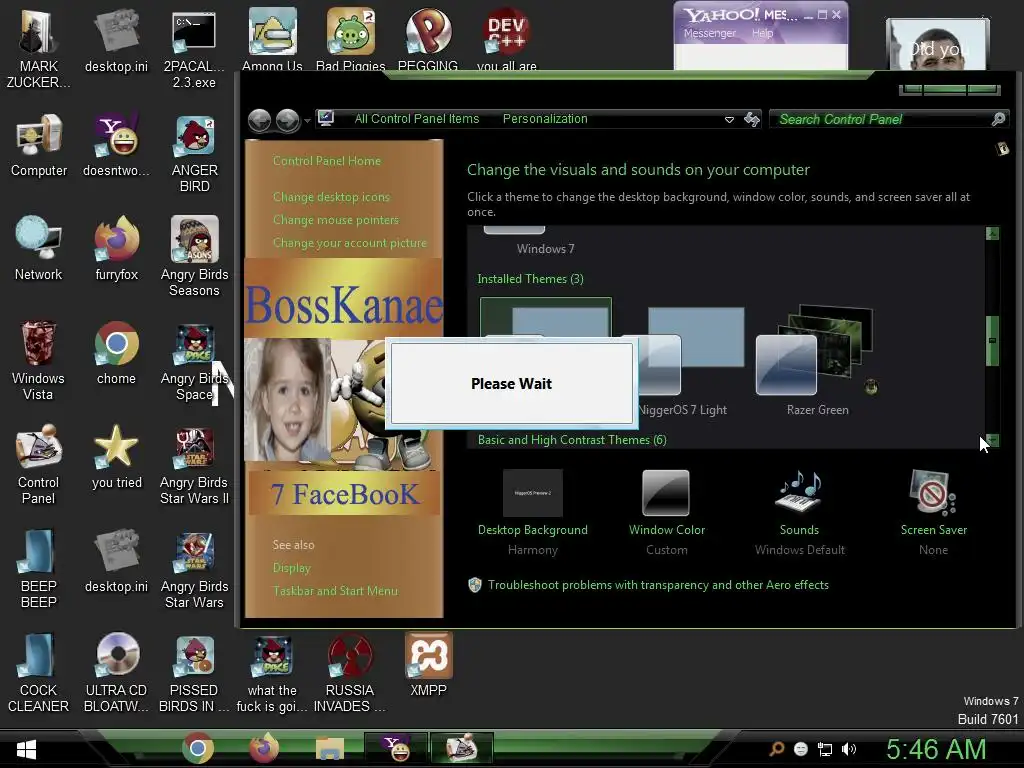Click themes list scroll up arrow
The width and height of the screenshot is (1024, 768).
992,233
